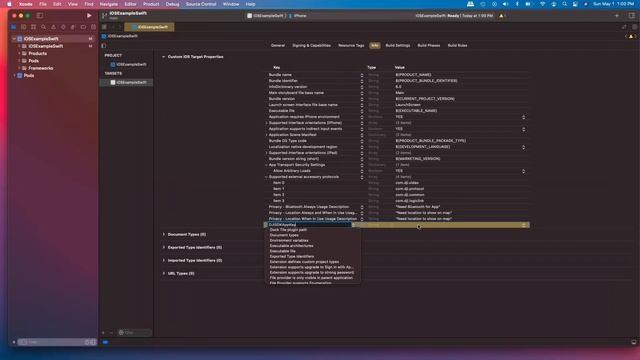Select the Frameworks folder in navigator
Viewport: 640px width, 360px height.
tap(41, 68)
